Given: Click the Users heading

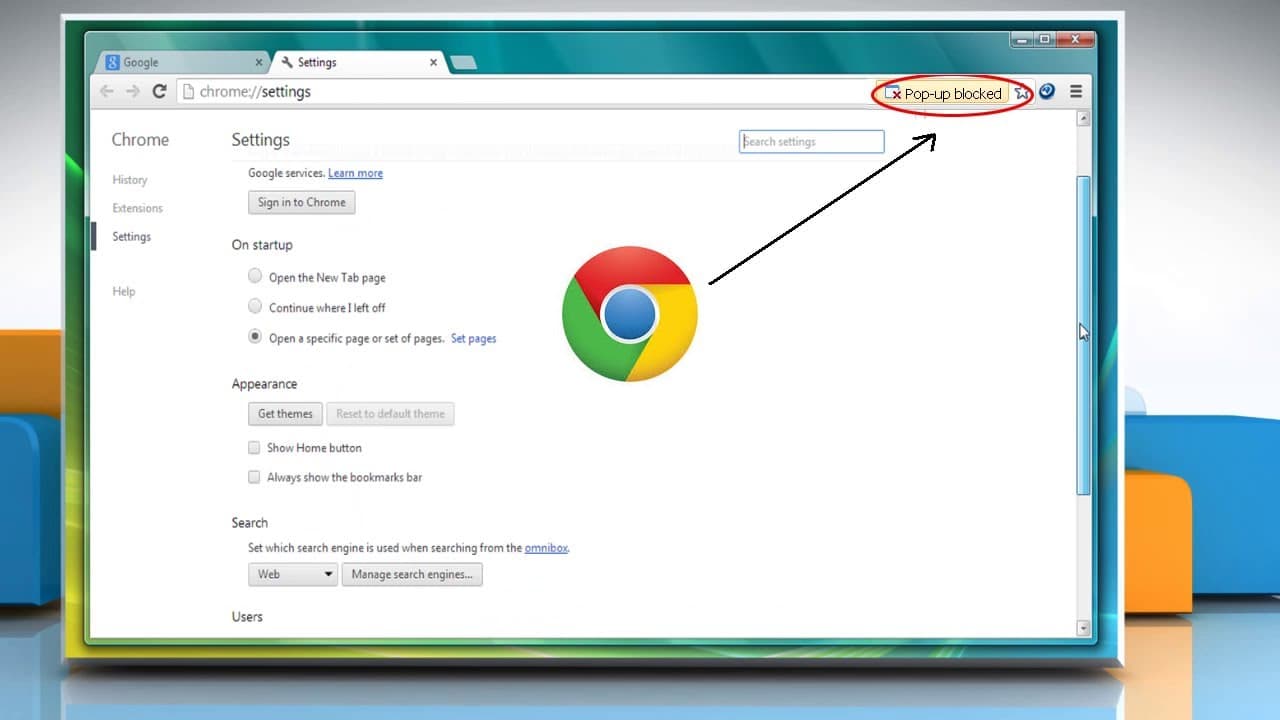Looking at the screenshot, I should point(247,617).
